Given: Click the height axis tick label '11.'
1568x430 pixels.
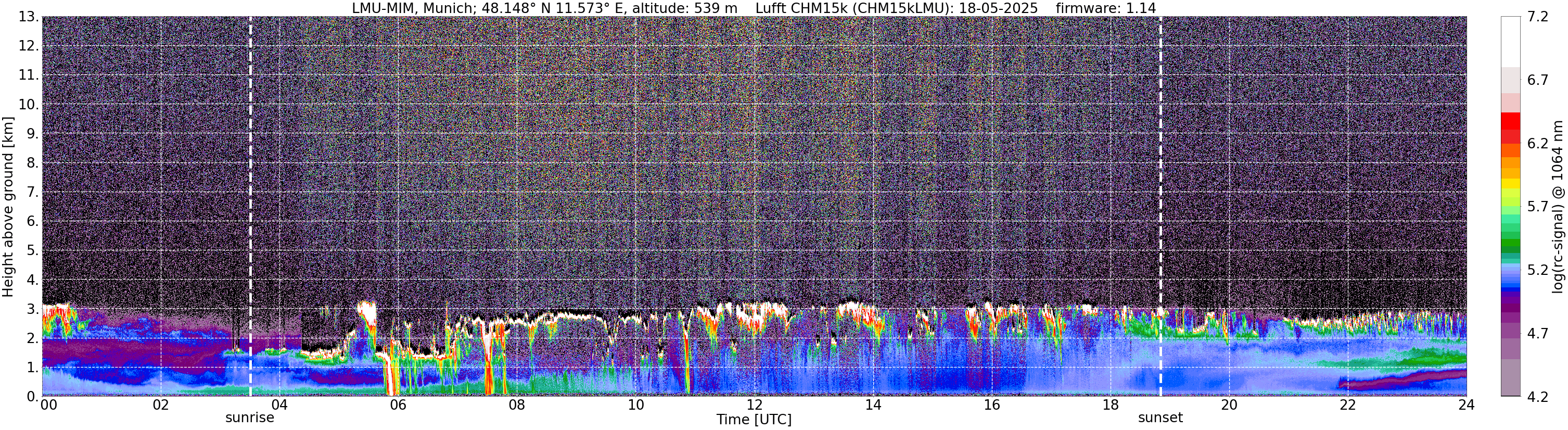Looking at the screenshot, I should tap(29, 75).
